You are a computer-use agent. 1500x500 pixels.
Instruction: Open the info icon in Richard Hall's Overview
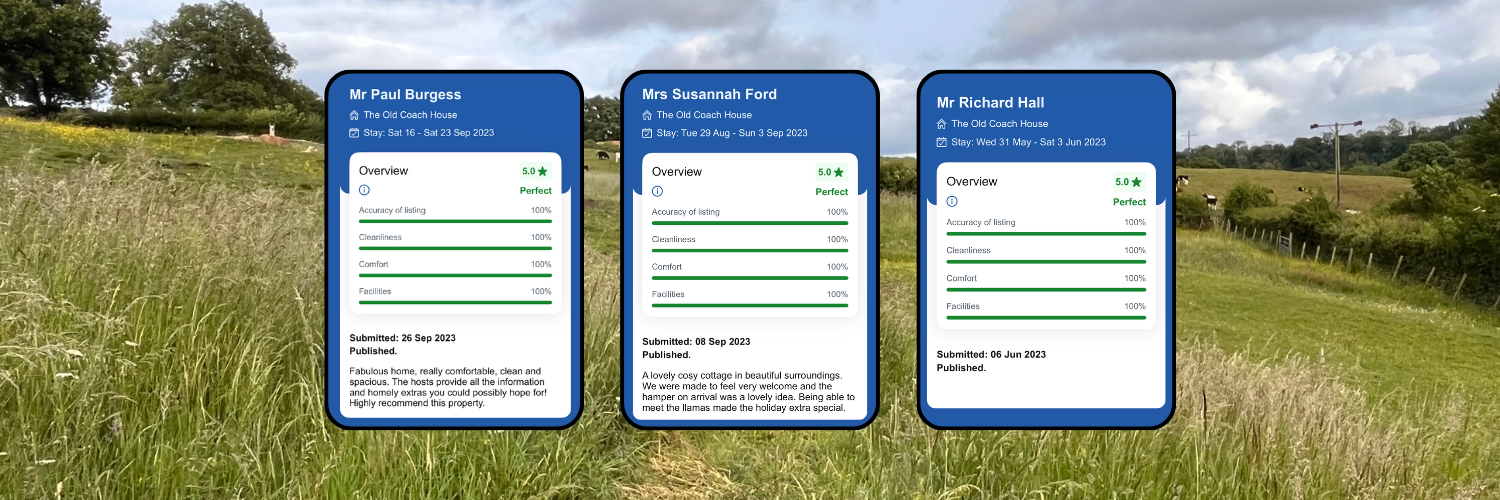pyautogui.click(x=952, y=201)
